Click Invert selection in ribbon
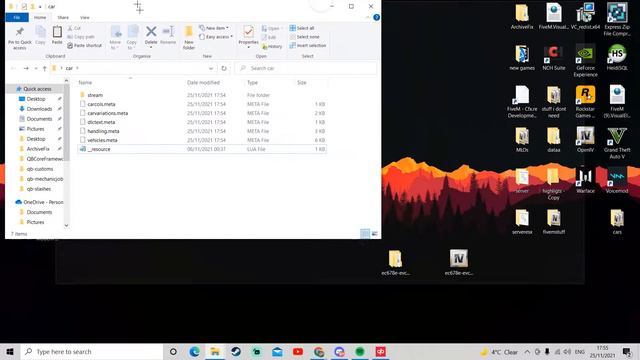Viewport: 640px width, 360px height. point(307,45)
